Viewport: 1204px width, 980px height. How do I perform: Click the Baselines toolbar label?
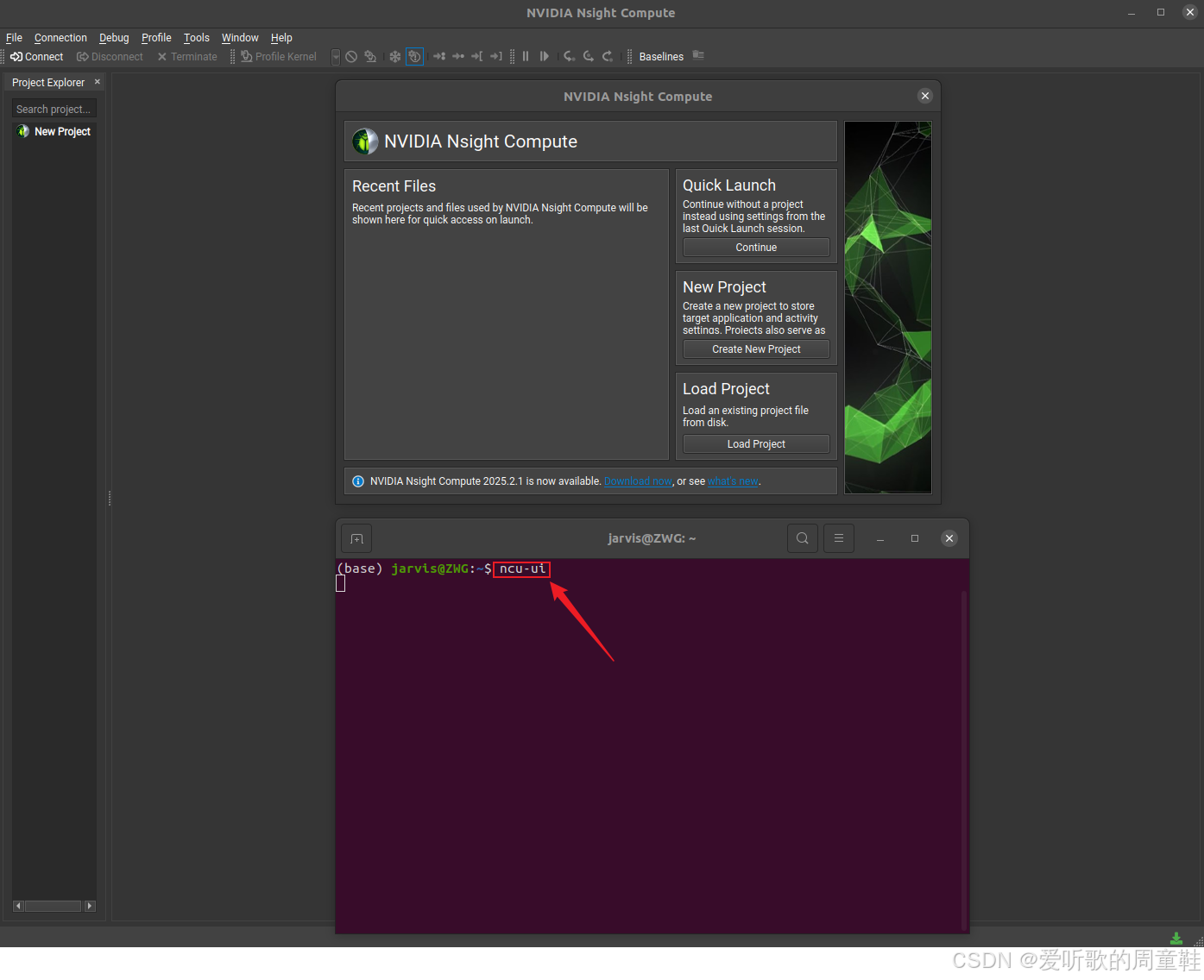tap(661, 57)
